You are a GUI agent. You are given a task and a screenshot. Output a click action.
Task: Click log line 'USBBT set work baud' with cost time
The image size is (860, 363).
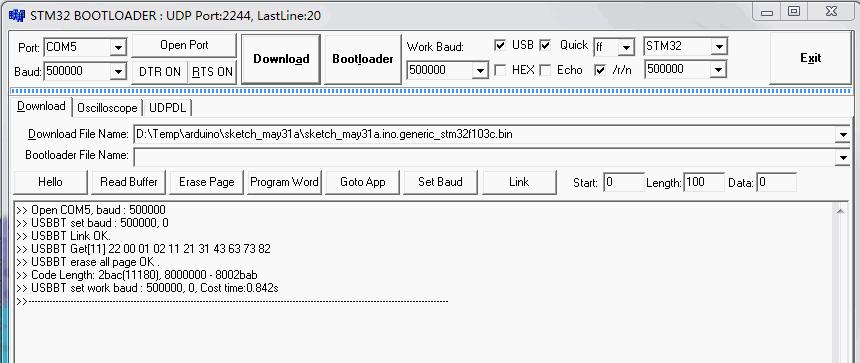coord(147,288)
